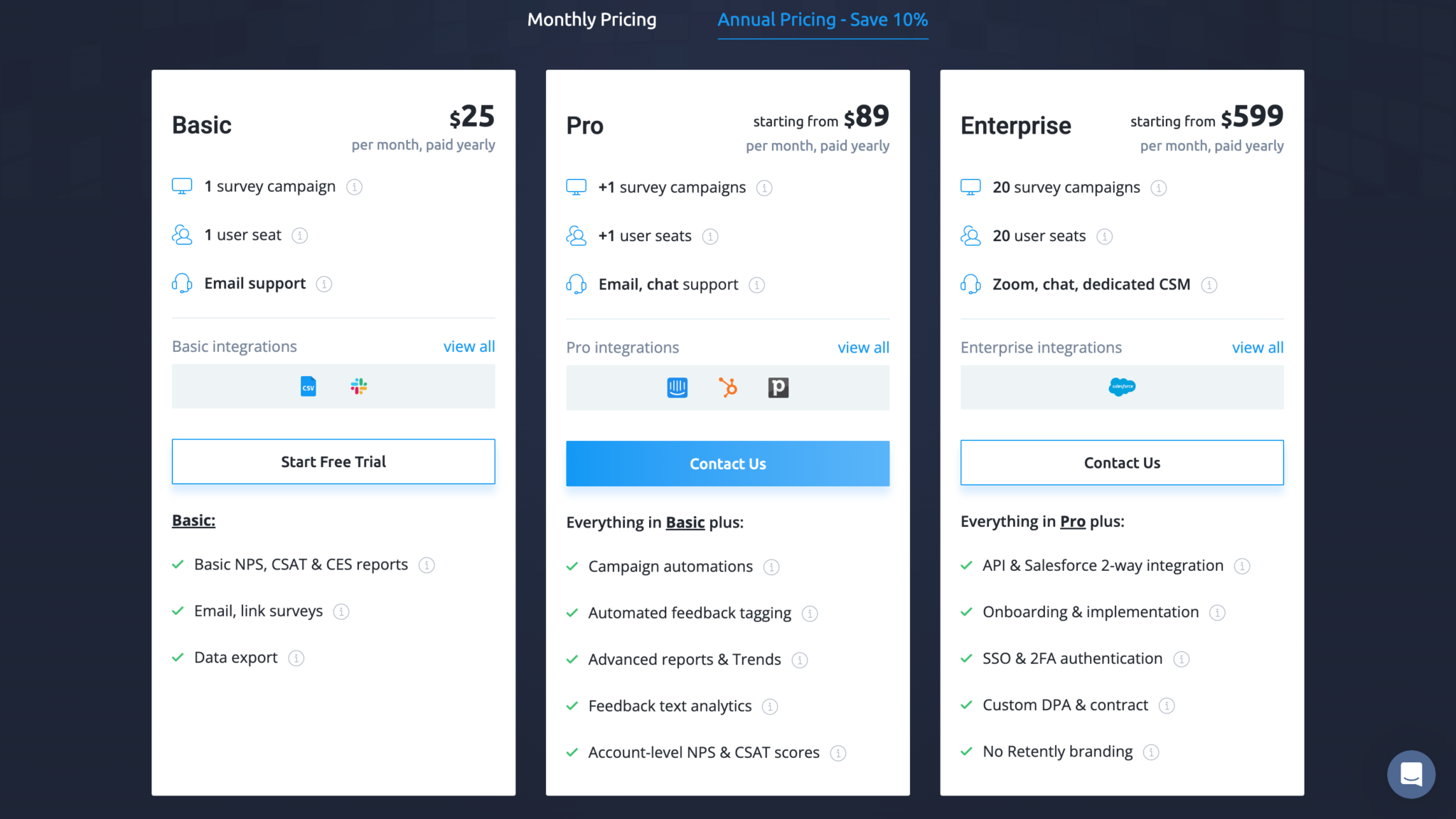
Task: Open the HubSpot integration icon
Action: pyautogui.click(x=727, y=387)
